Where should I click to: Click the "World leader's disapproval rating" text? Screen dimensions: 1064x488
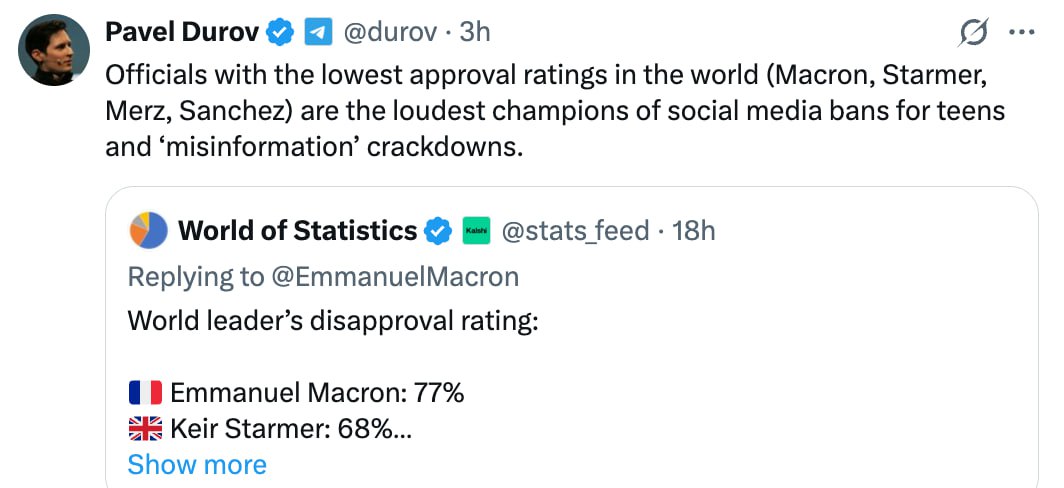[x=333, y=321]
